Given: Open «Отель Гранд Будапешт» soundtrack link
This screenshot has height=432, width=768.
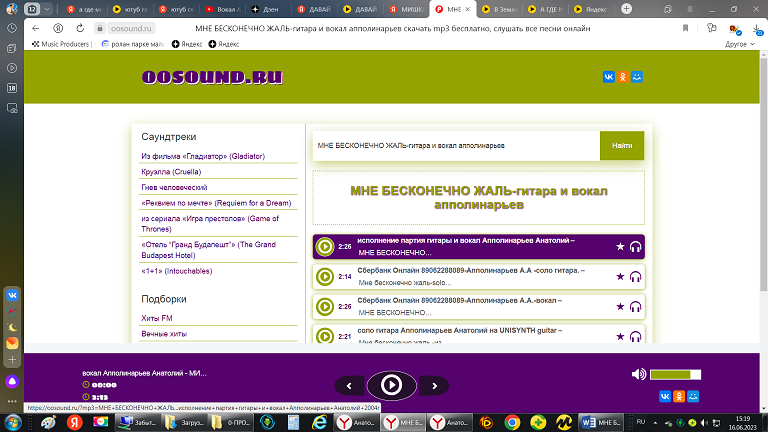Looking at the screenshot, I should click(x=208, y=250).
